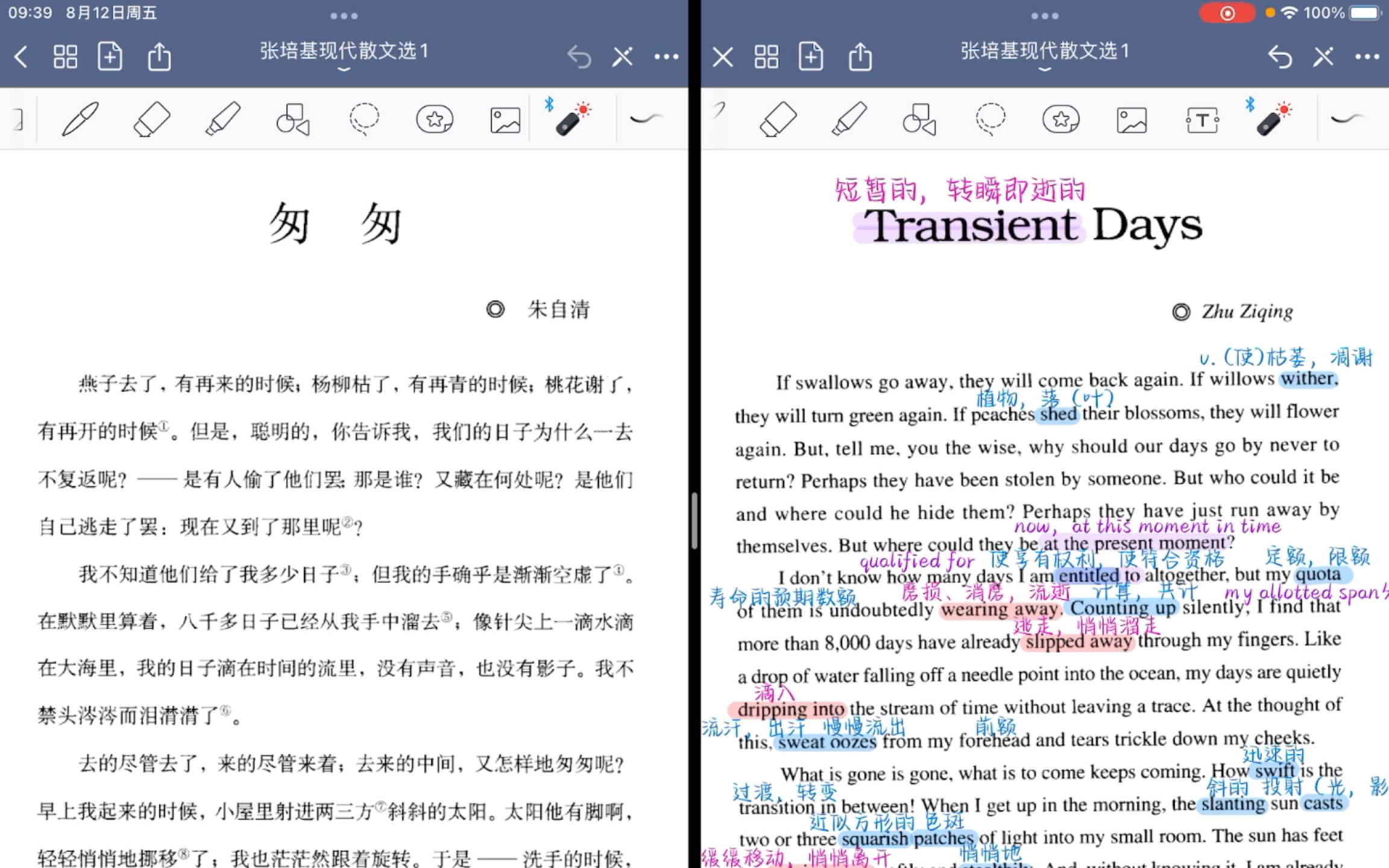Add new page in right pane
The image size is (1389, 868).
(811, 57)
